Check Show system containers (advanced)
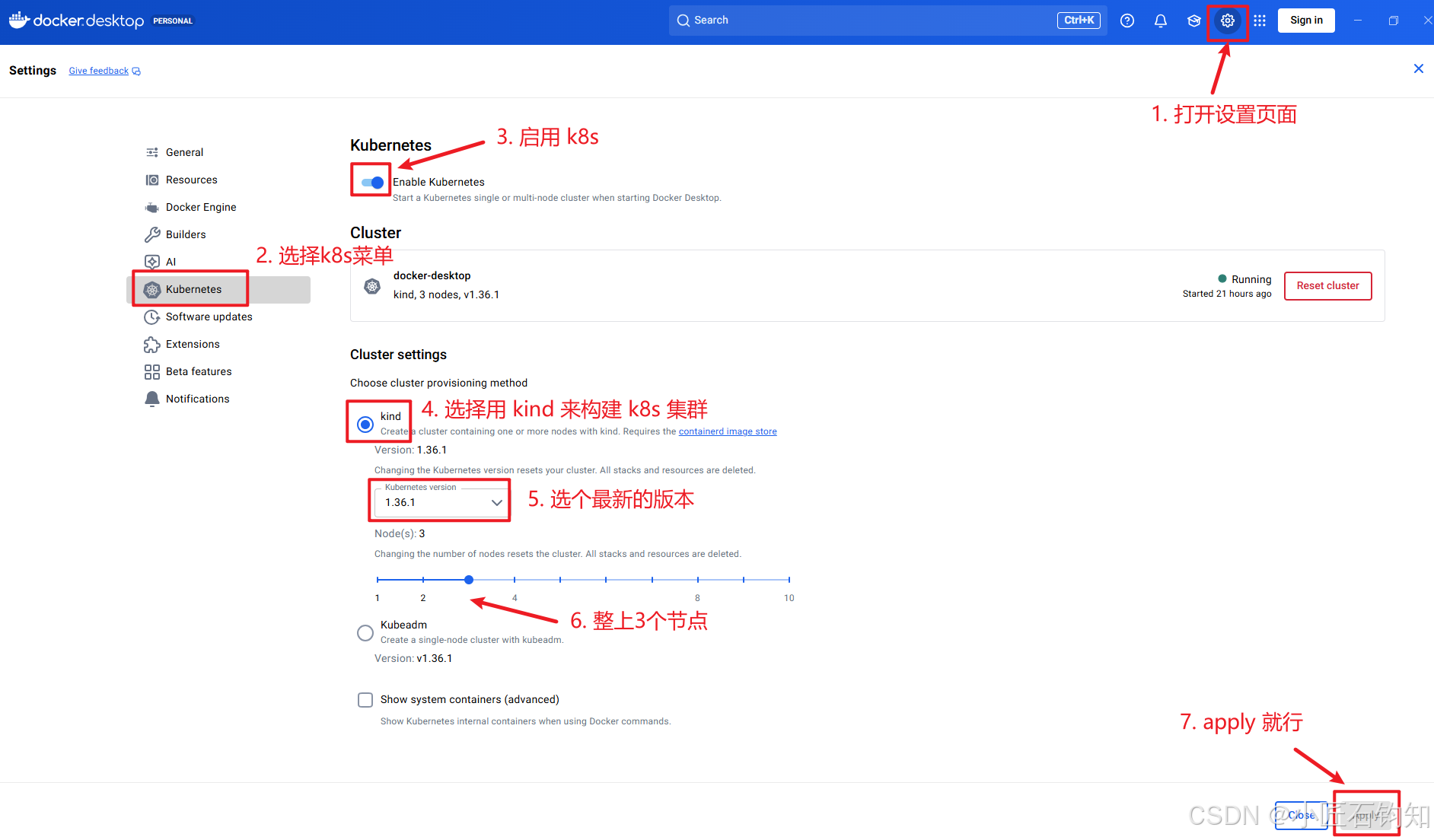 pos(365,700)
